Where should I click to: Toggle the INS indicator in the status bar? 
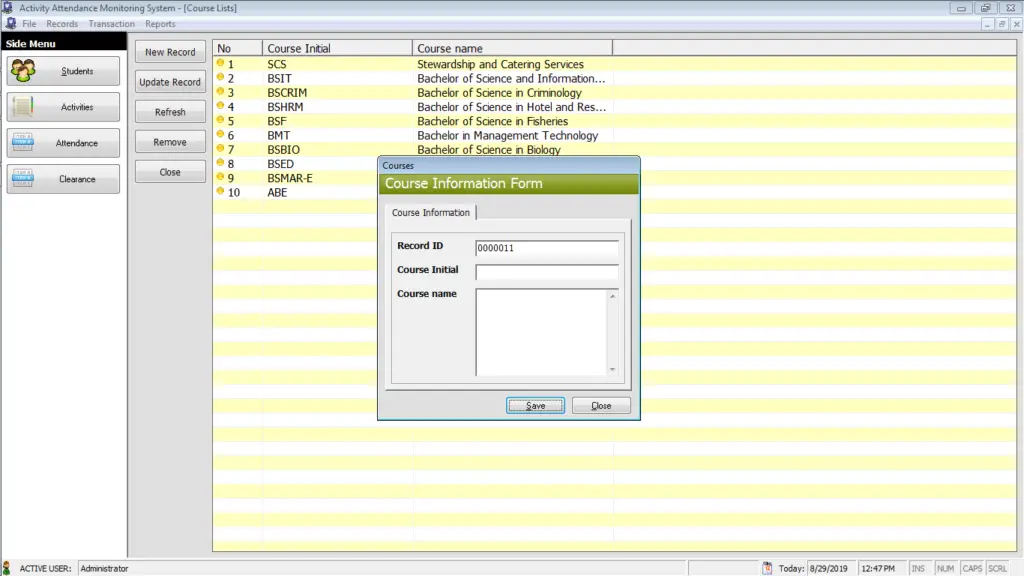[x=919, y=567]
